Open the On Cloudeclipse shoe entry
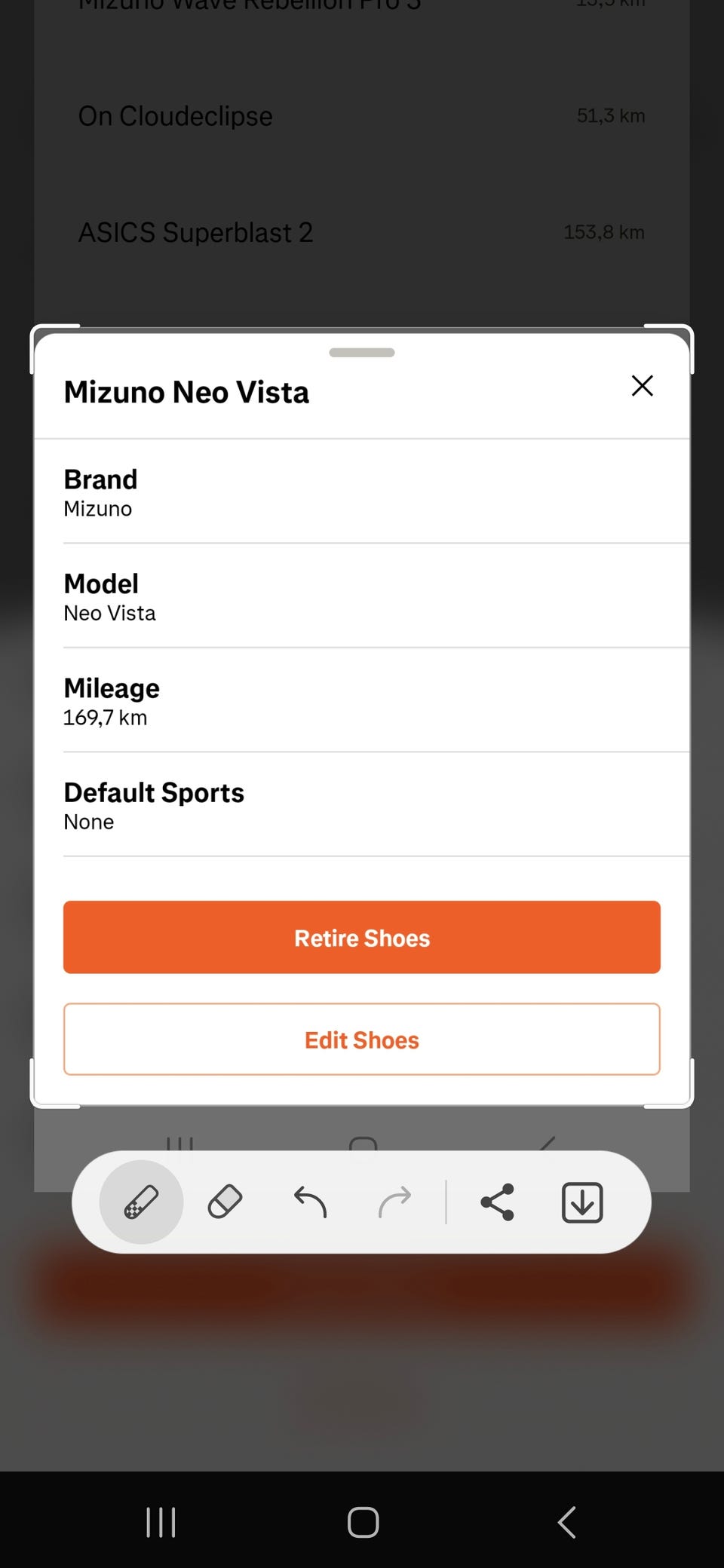The width and height of the screenshot is (724, 1568). click(362, 116)
